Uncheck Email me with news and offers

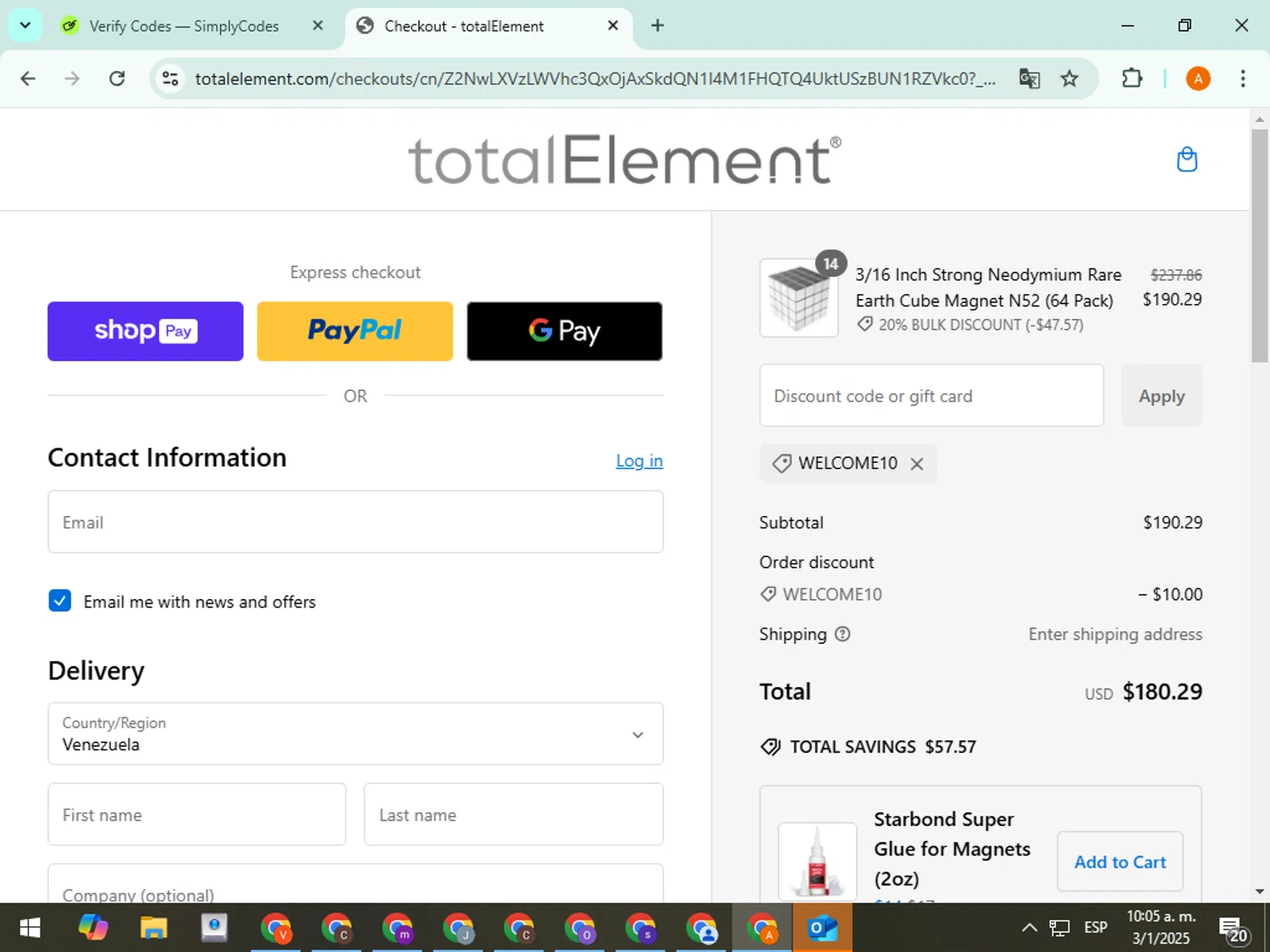[60, 601]
